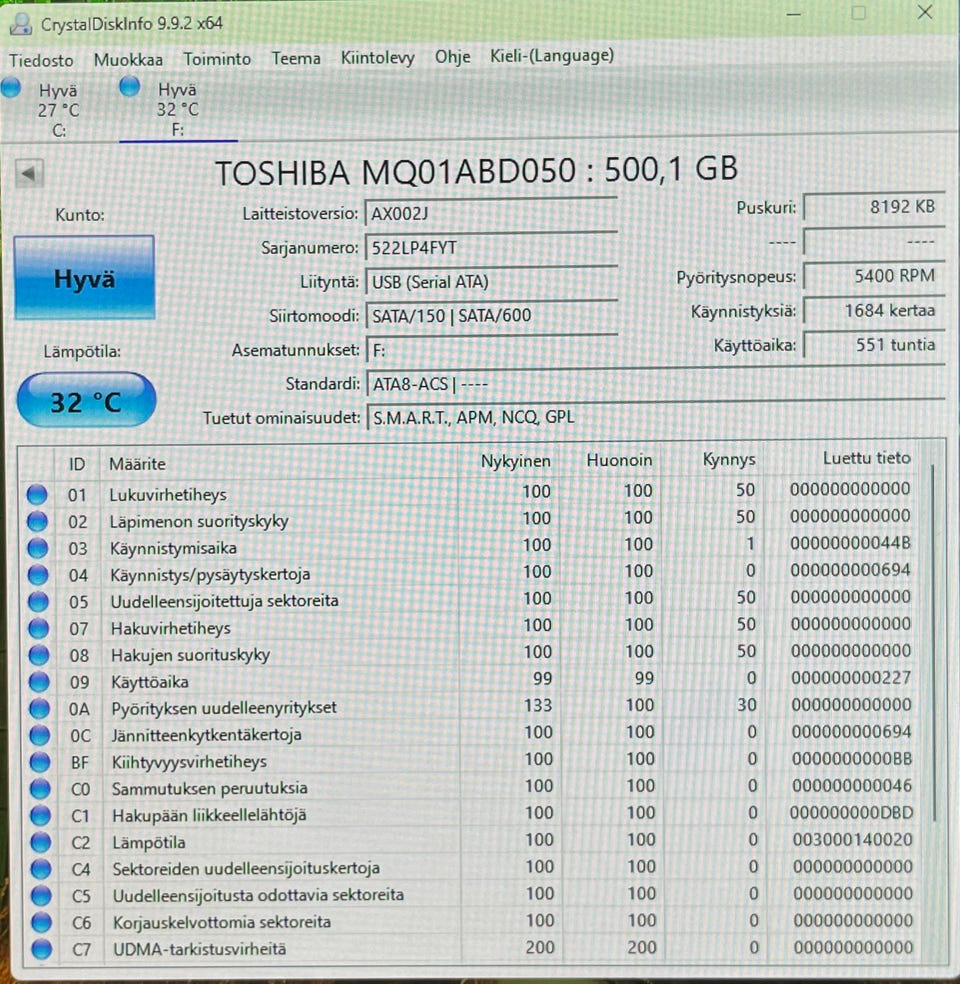The height and width of the screenshot is (984, 960).
Task: Click the previous disk arrow button
Action: pos(29,173)
